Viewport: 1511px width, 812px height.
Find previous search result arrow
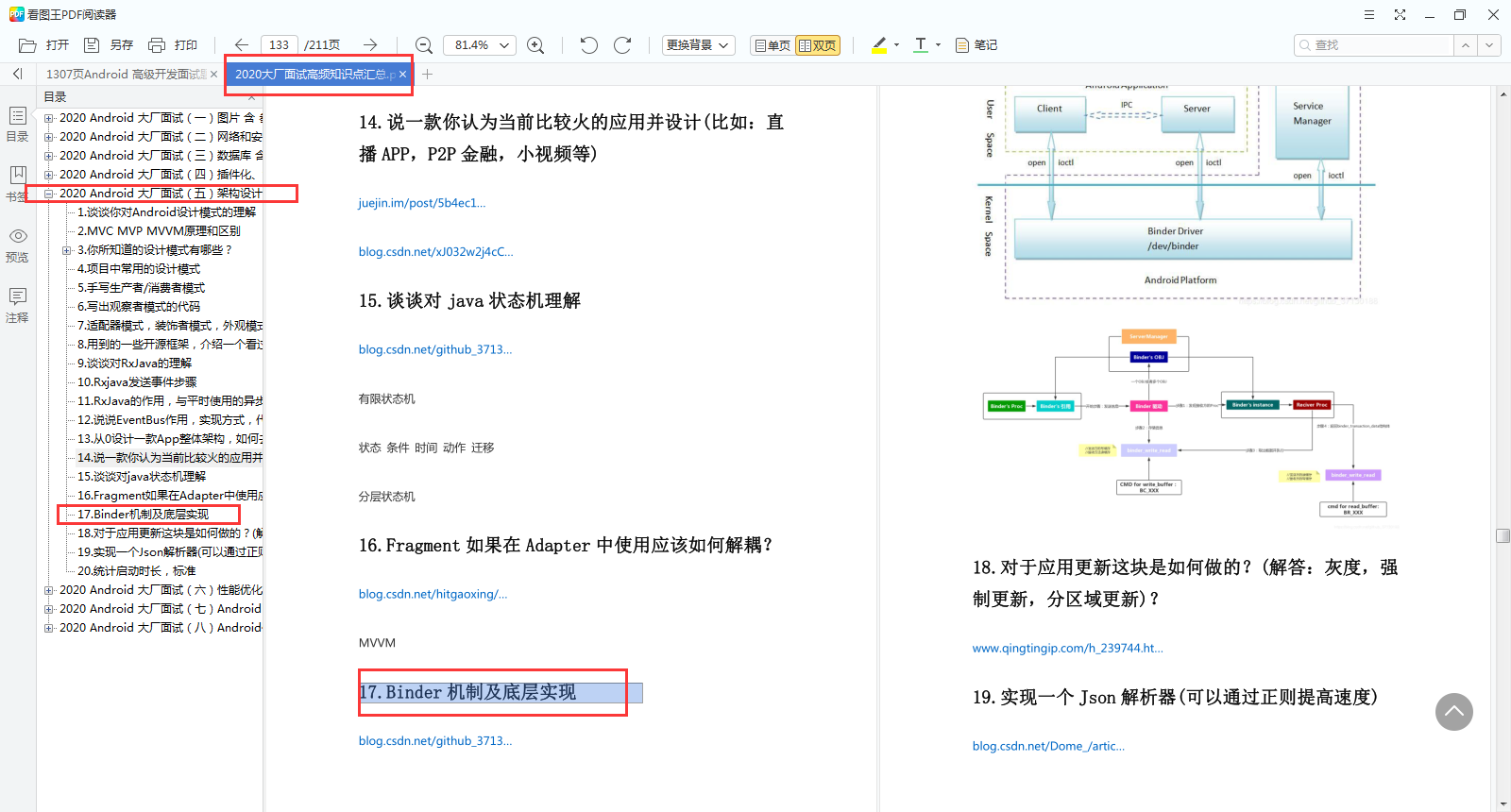[1465, 44]
